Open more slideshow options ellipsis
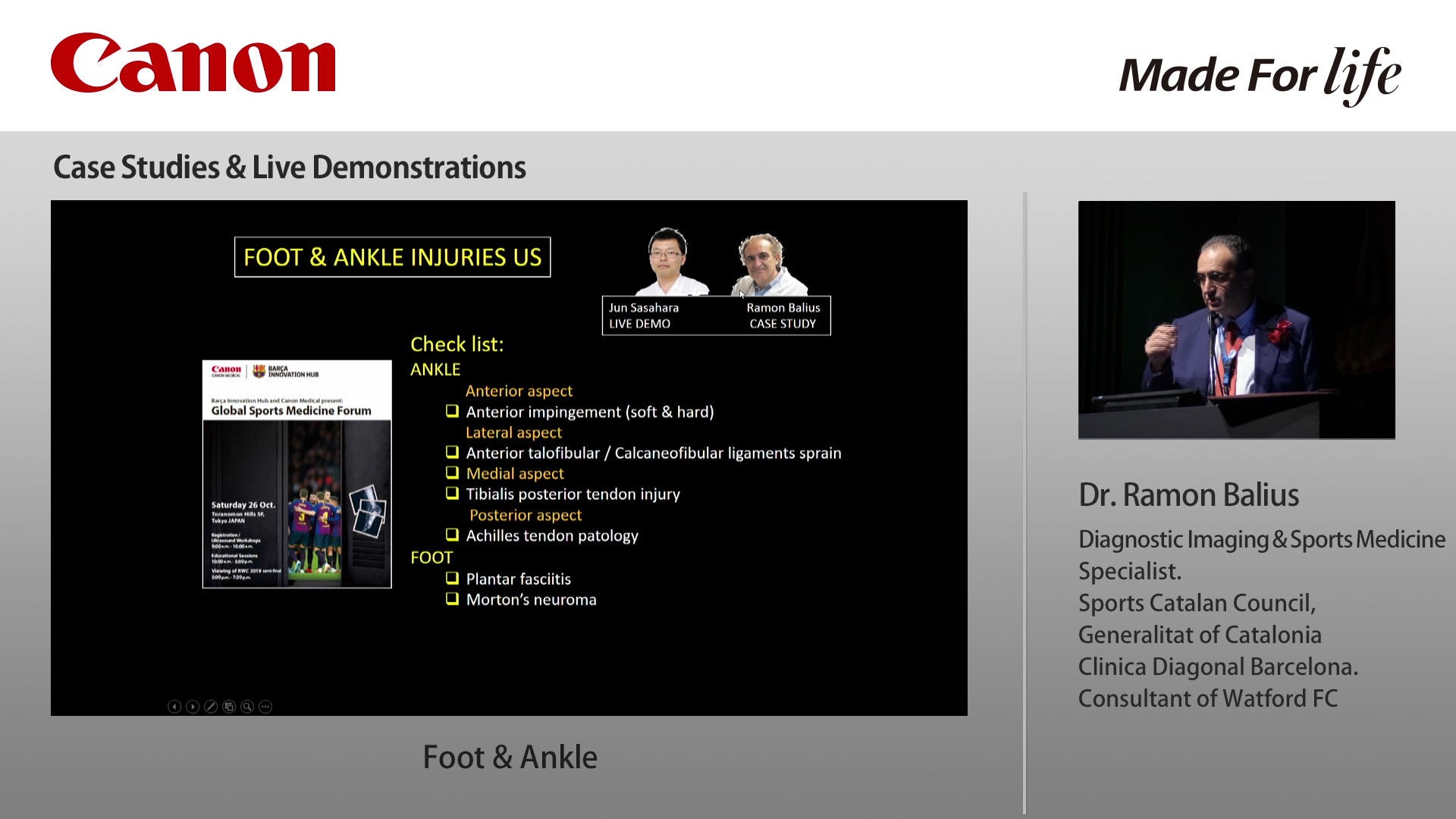1456x819 pixels. click(265, 707)
